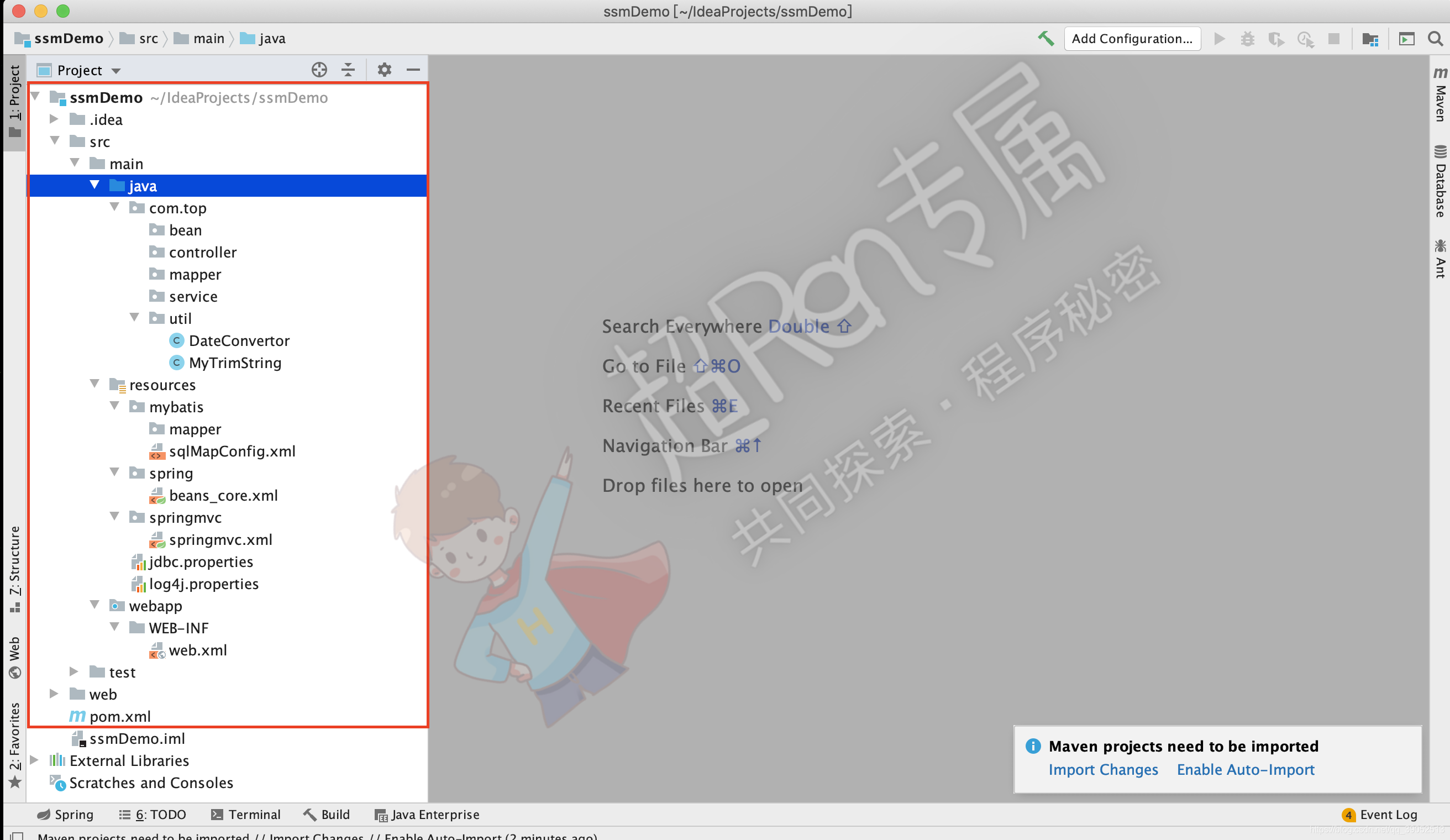Open Search Everywhere magnifier icon

(1436, 39)
